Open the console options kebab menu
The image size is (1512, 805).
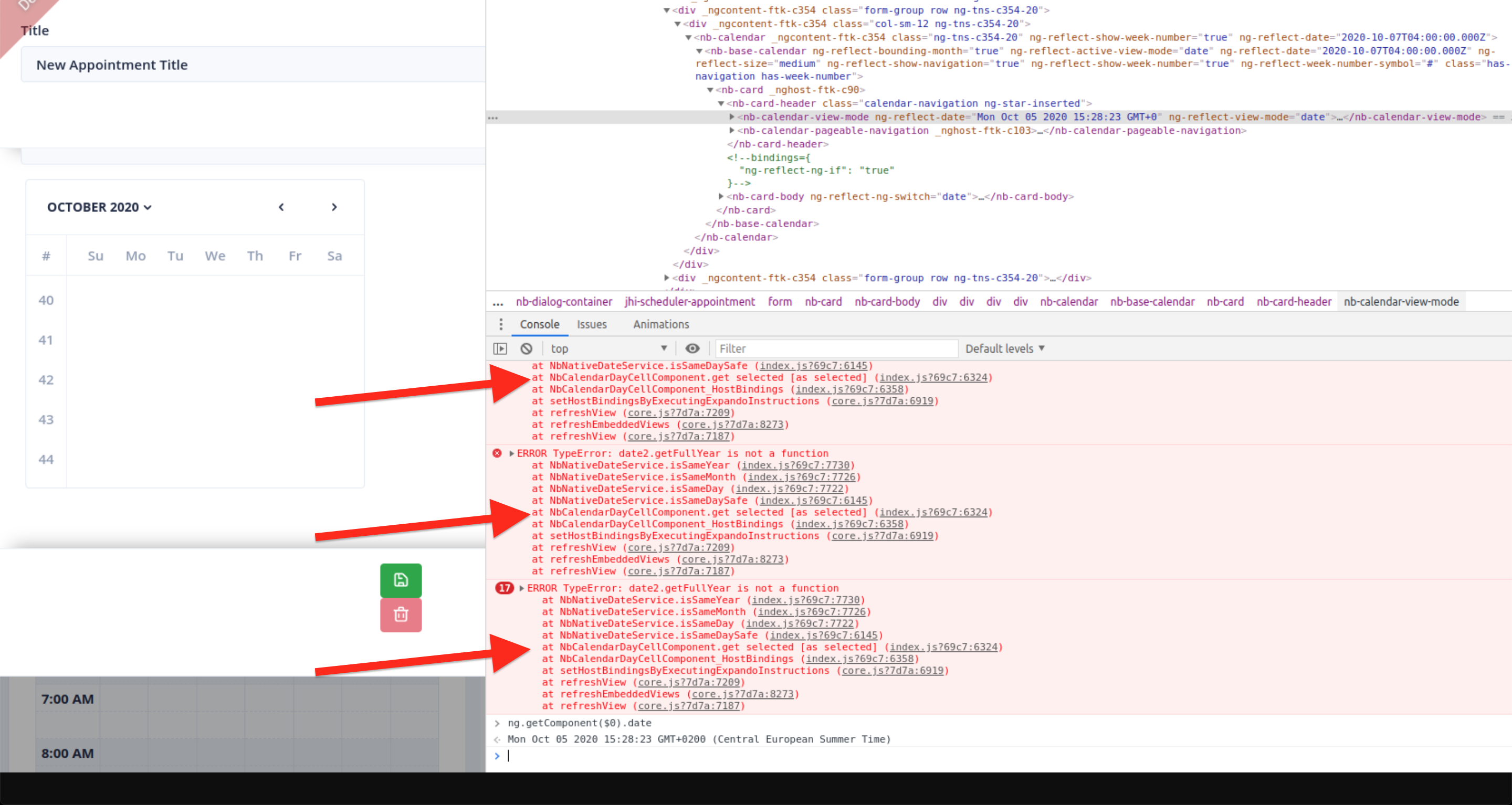click(501, 324)
